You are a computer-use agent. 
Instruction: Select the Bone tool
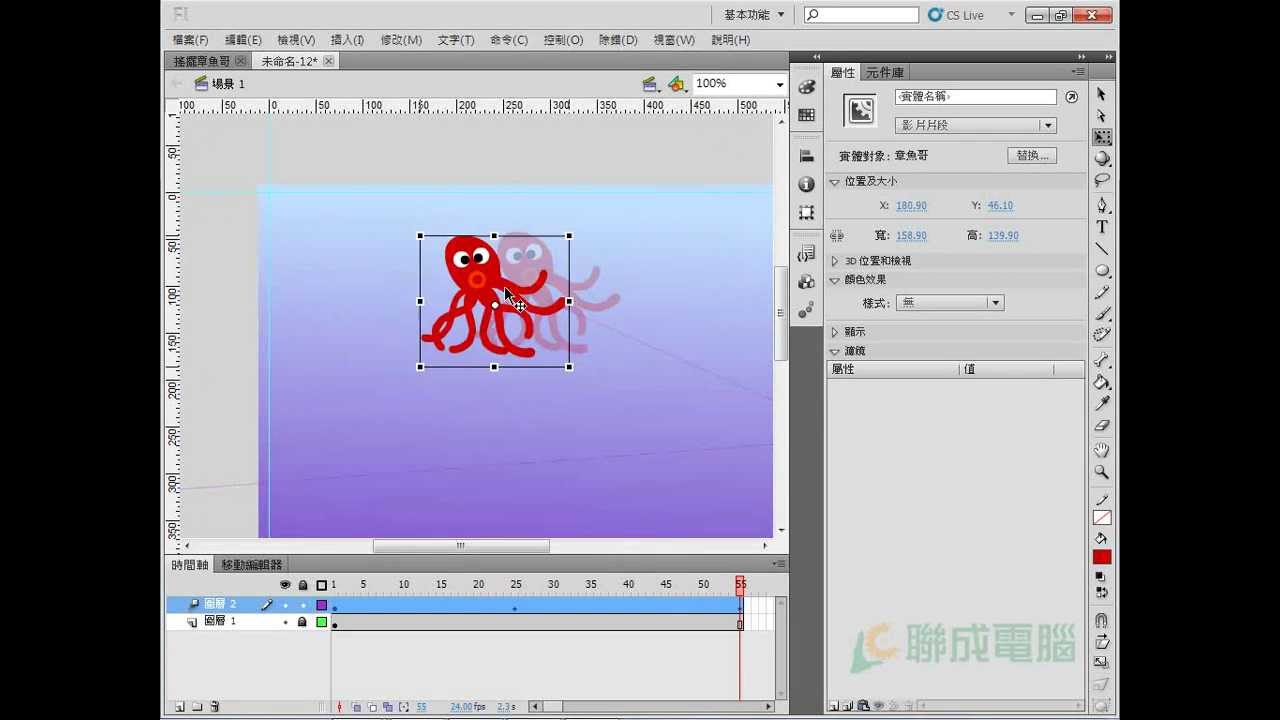tap(1102, 360)
